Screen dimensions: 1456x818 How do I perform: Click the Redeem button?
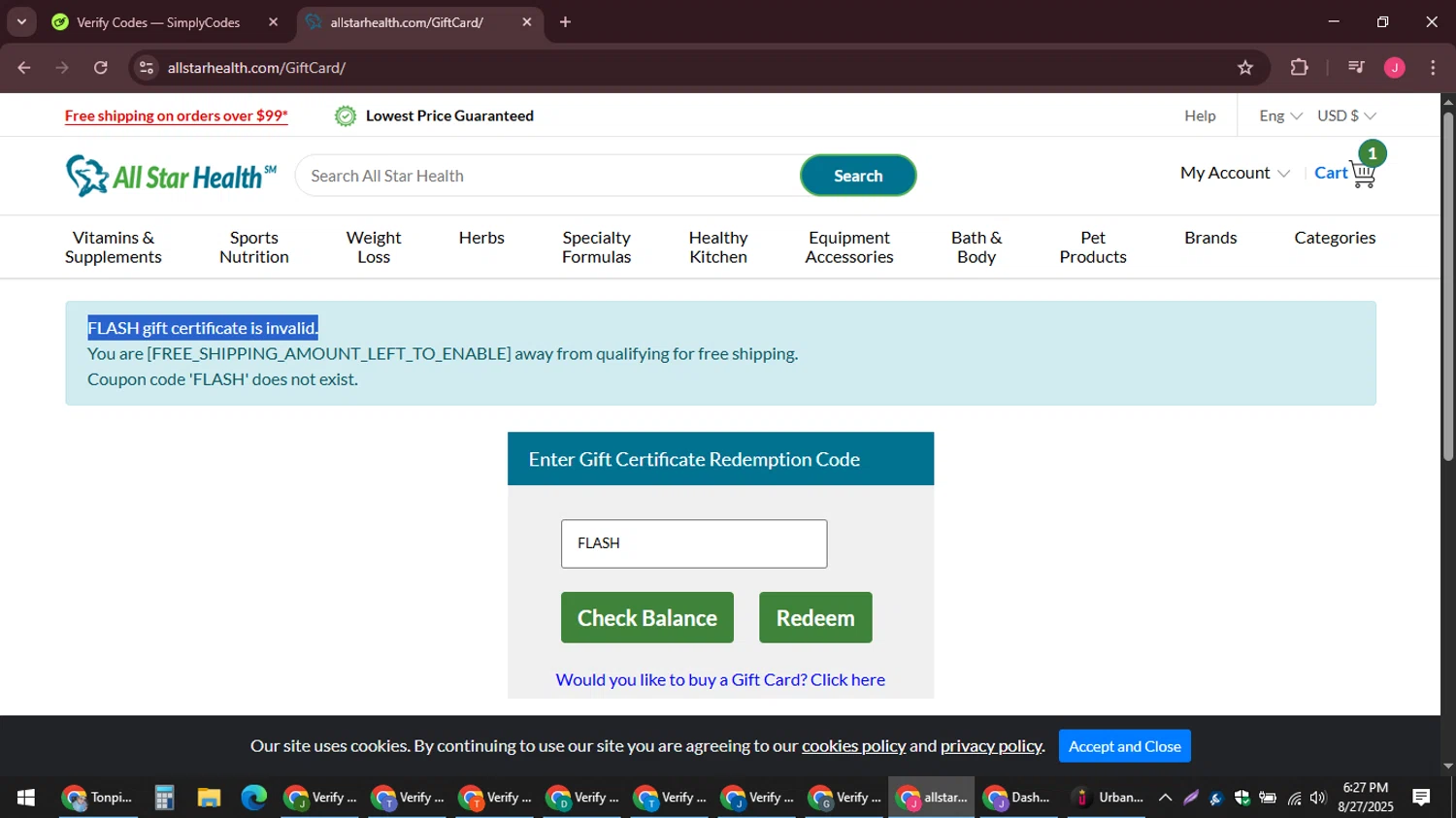(x=815, y=617)
